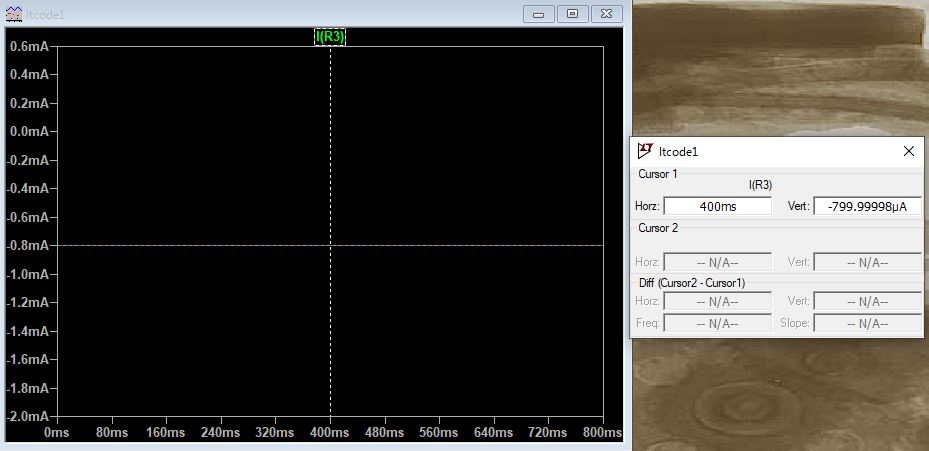Click the cursor dialog's ltcode1 title icon
Viewport: 929px width, 451px height.
tap(645, 151)
